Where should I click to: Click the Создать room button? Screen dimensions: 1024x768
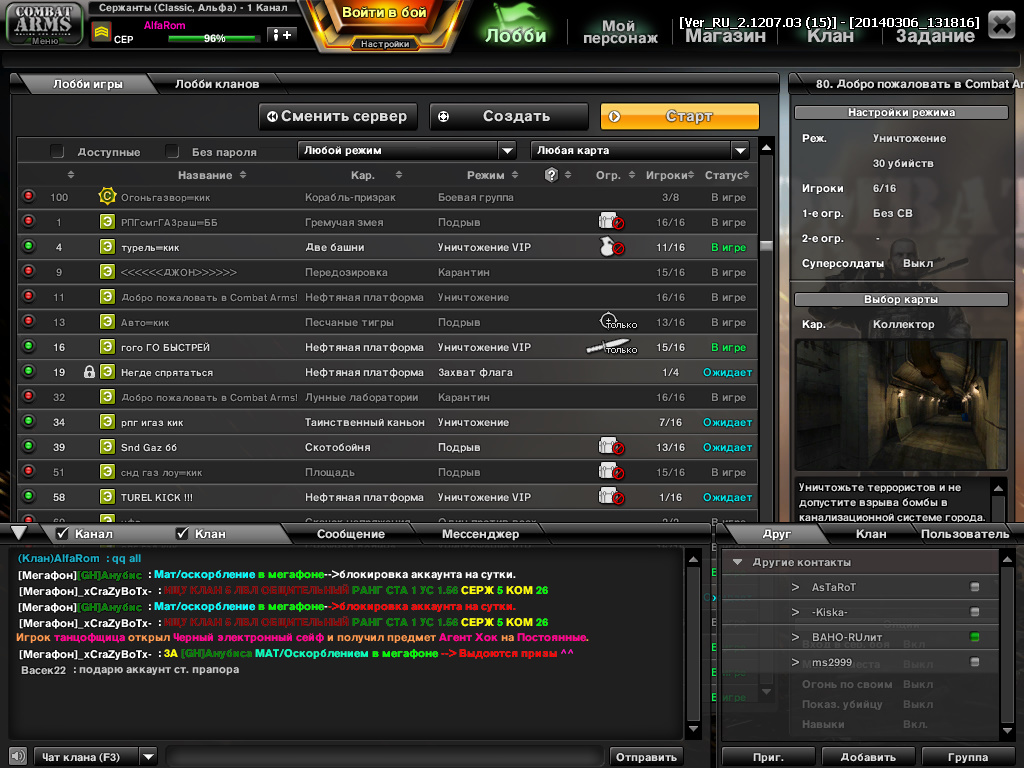509,116
